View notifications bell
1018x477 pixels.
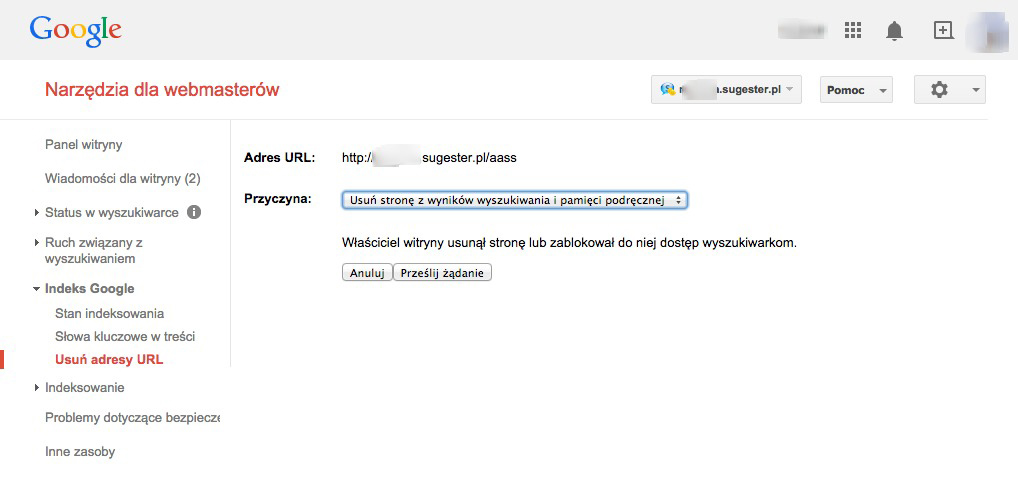point(895,31)
